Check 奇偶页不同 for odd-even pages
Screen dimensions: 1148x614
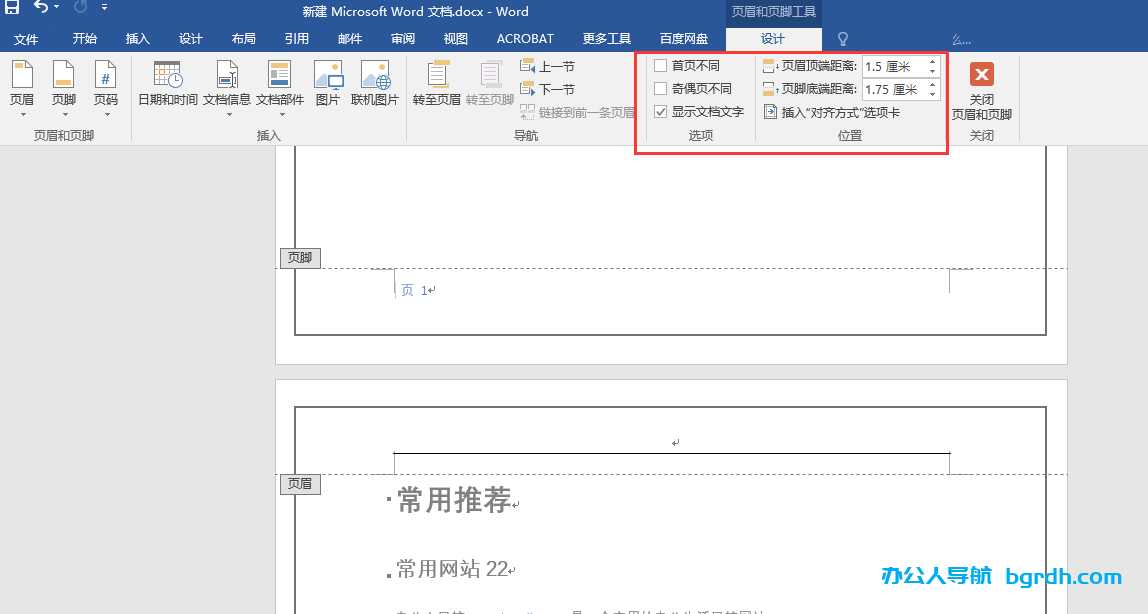(x=660, y=89)
